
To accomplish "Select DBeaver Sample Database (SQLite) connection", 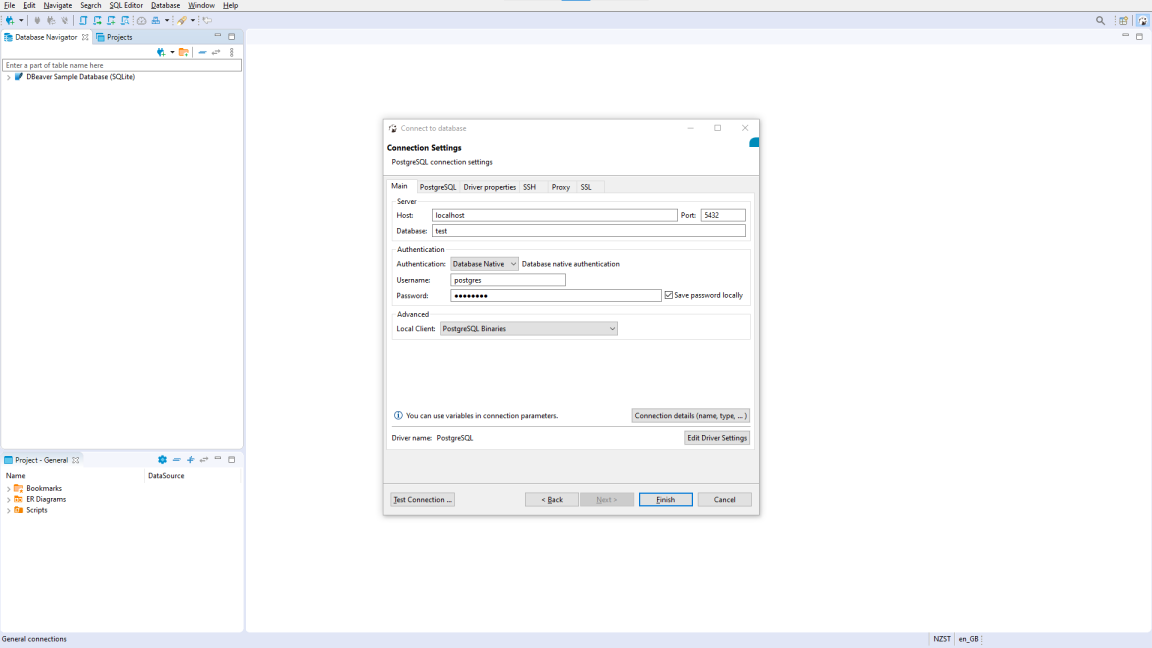I will point(81,76).
